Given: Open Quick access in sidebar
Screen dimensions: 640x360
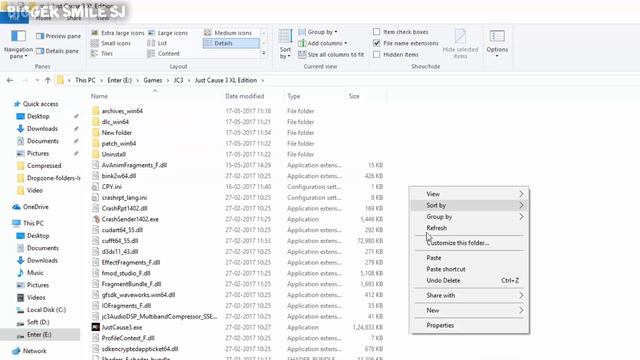Looking at the screenshot, I should tap(36, 104).
